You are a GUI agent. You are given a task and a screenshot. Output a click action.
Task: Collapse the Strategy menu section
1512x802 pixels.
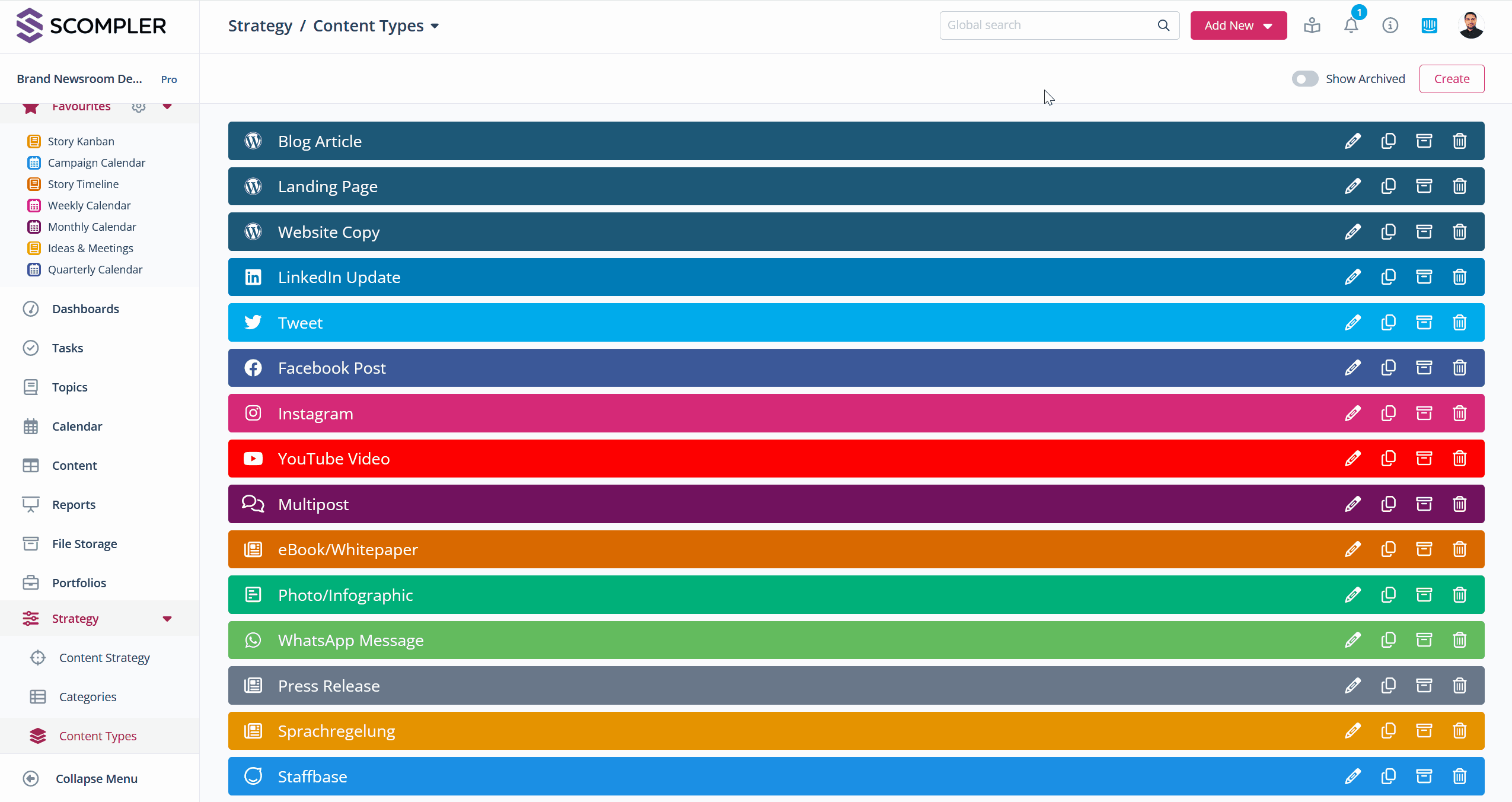[167, 619]
